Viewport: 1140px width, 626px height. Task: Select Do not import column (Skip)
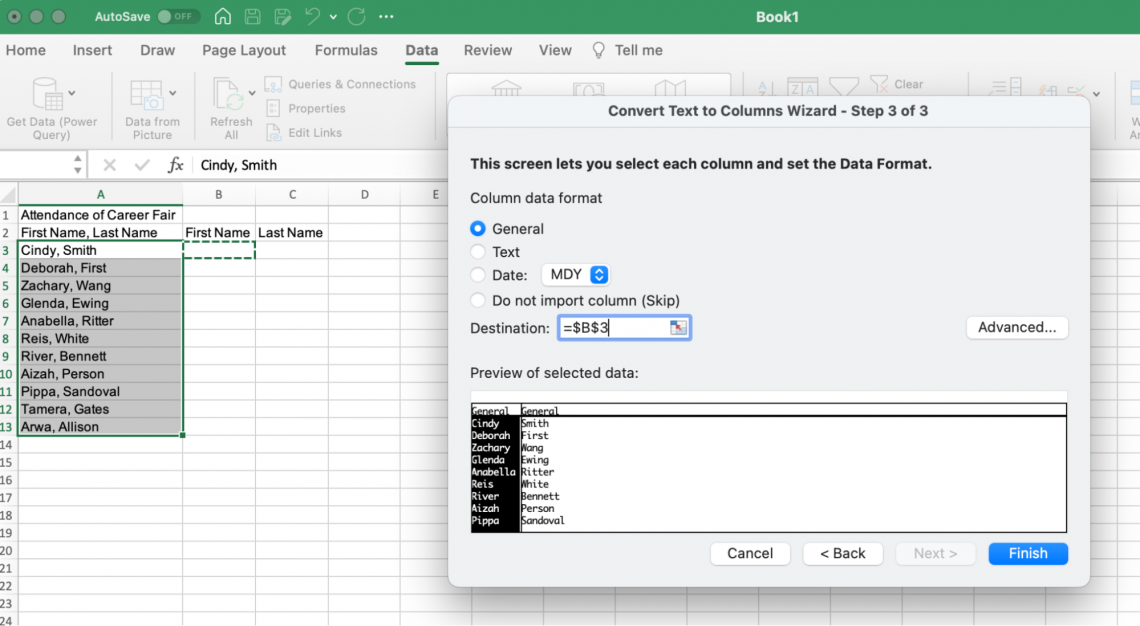478,300
